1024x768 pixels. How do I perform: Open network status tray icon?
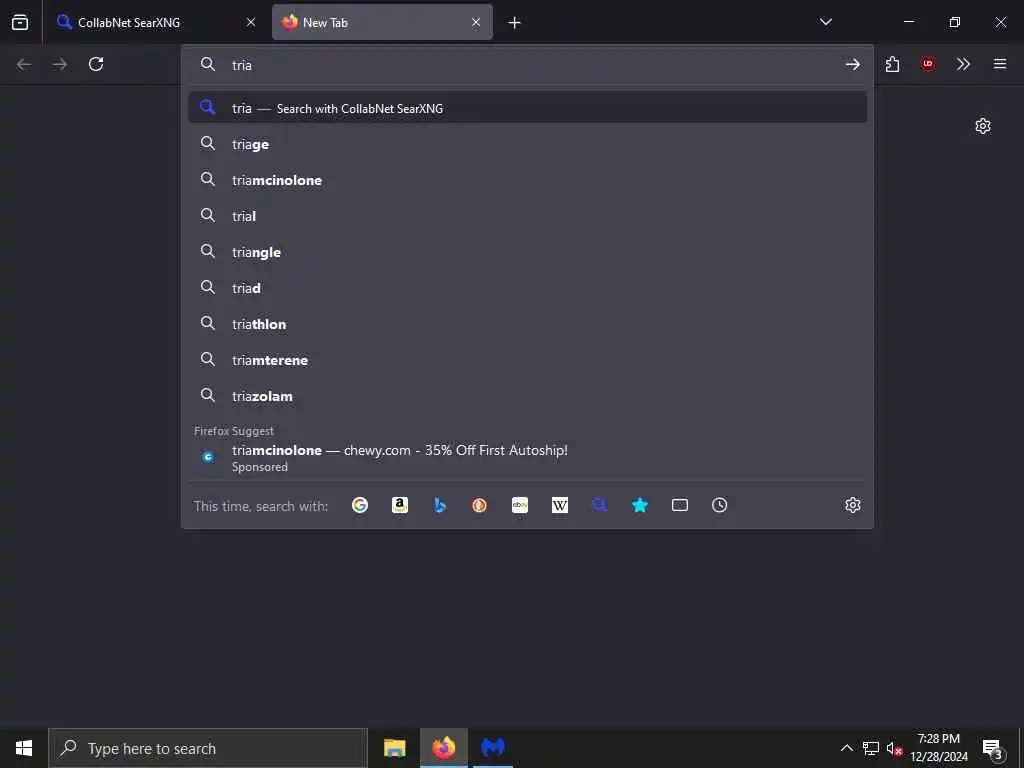[871, 748]
